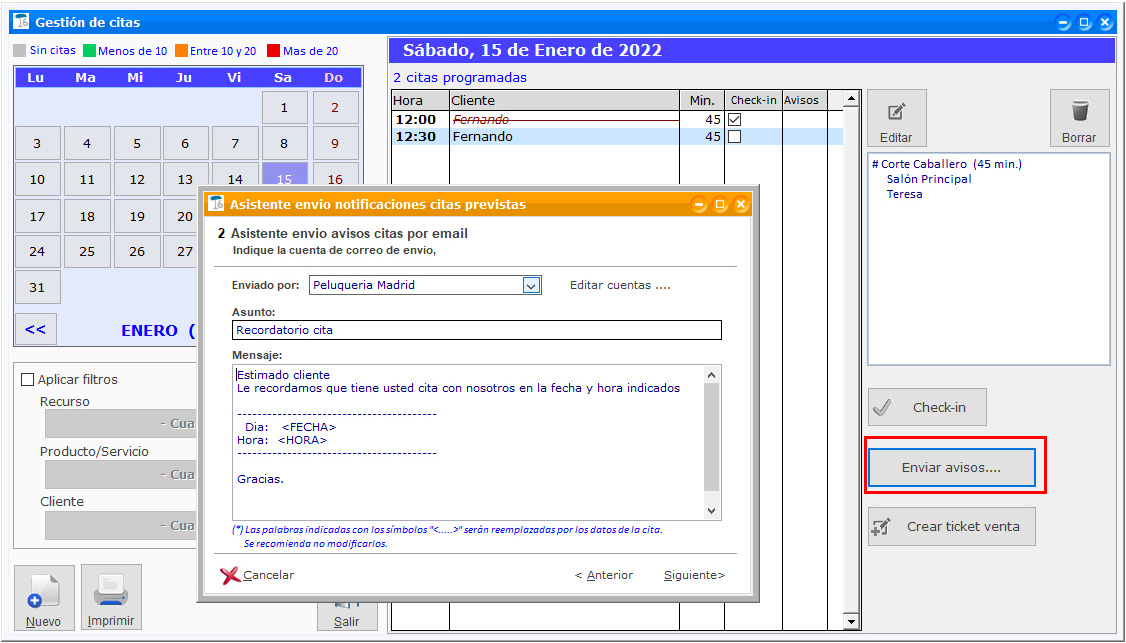Click appointment list scrollbar down arrow
The width and height of the screenshot is (1126, 643).
point(851,622)
